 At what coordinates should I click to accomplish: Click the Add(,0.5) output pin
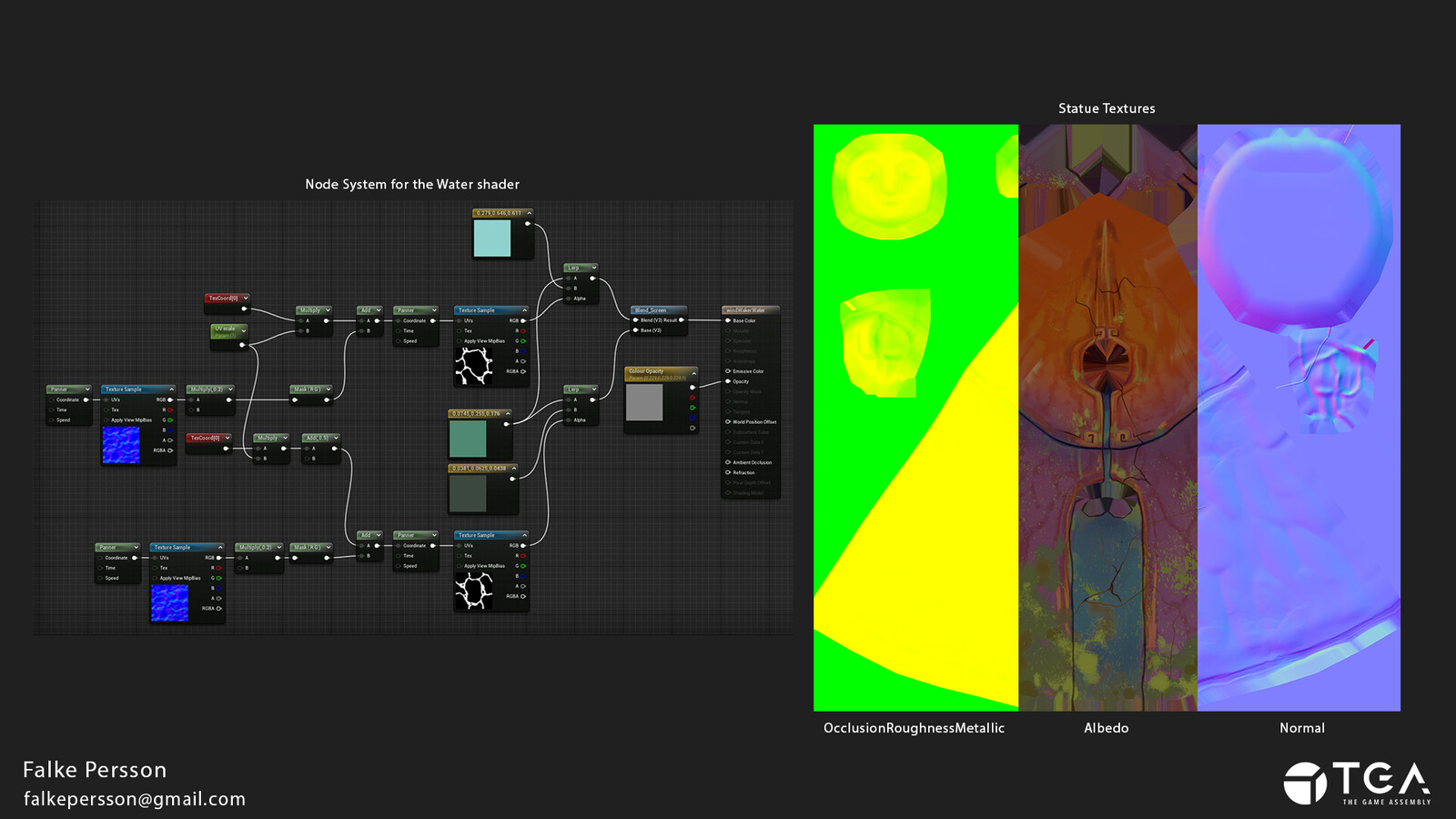[x=336, y=449]
